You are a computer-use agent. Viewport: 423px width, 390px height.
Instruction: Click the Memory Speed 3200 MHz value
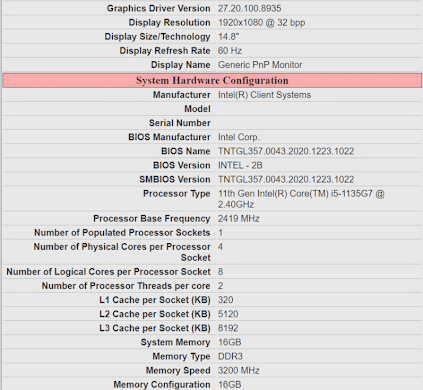pyautogui.click(x=239, y=371)
